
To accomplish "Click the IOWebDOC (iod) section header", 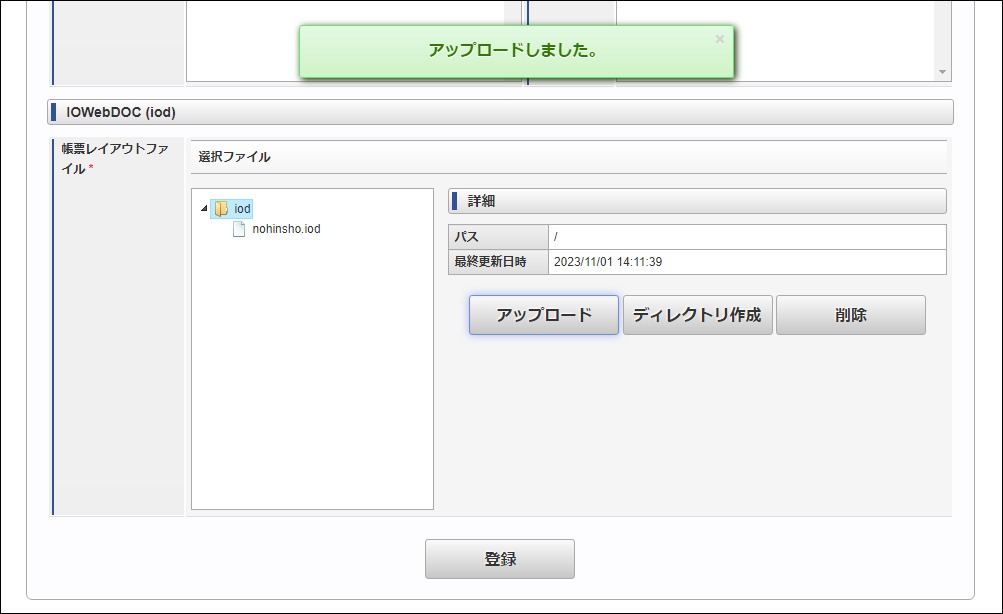I will [500, 112].
